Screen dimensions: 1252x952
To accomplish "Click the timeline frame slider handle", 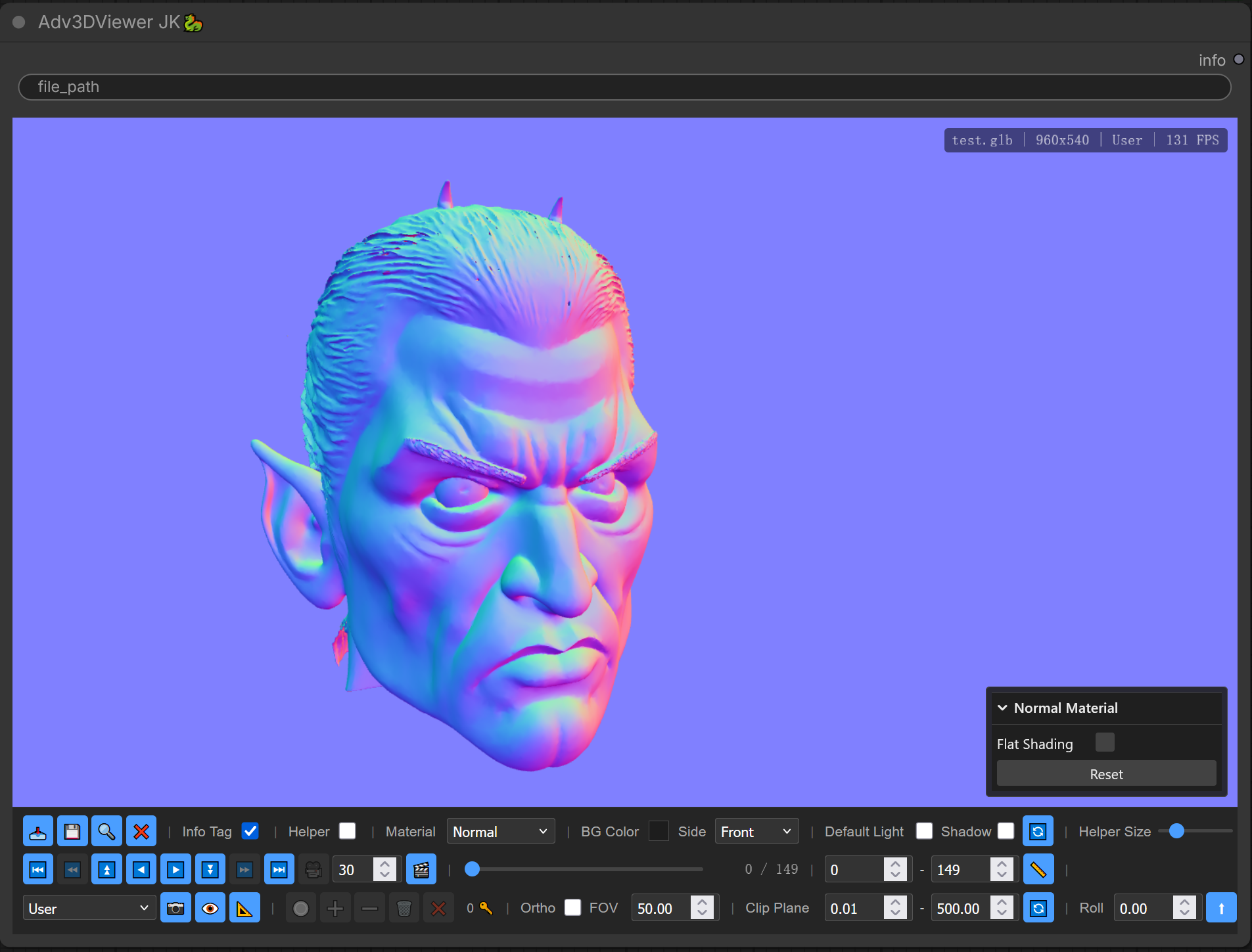I will click(x=472, y=869).
